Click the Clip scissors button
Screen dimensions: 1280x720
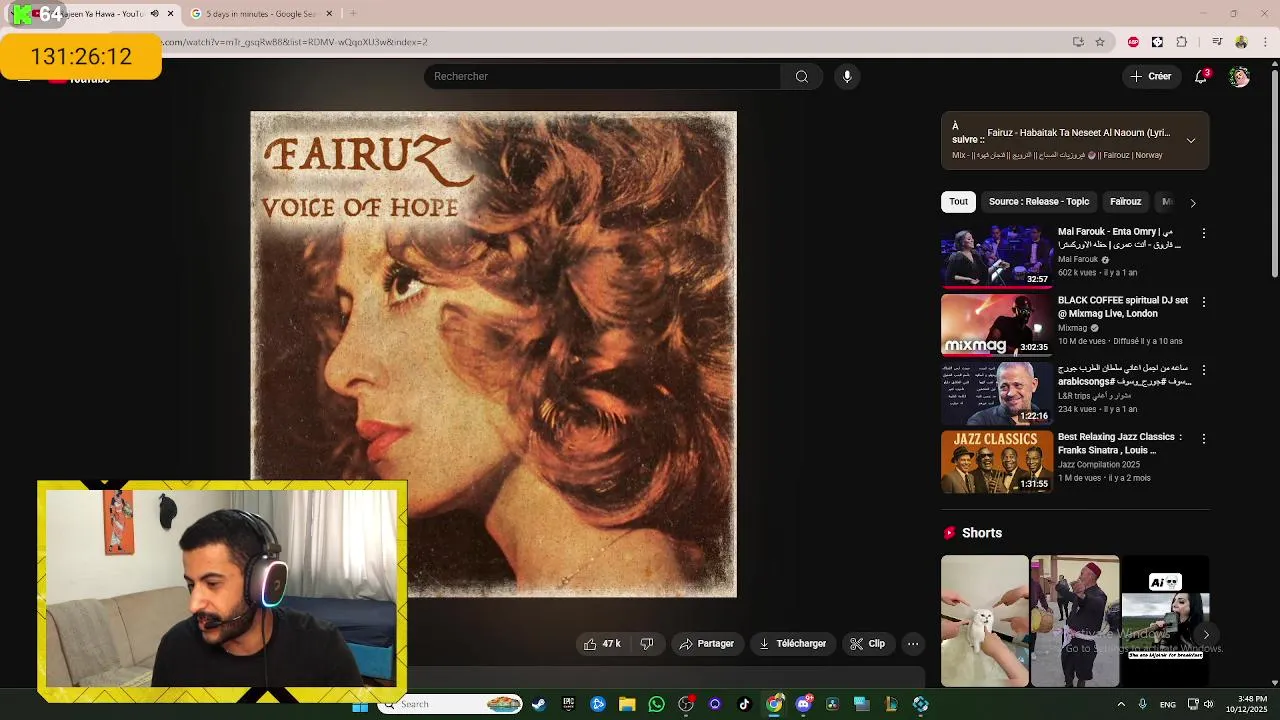[x=867, y=644]
